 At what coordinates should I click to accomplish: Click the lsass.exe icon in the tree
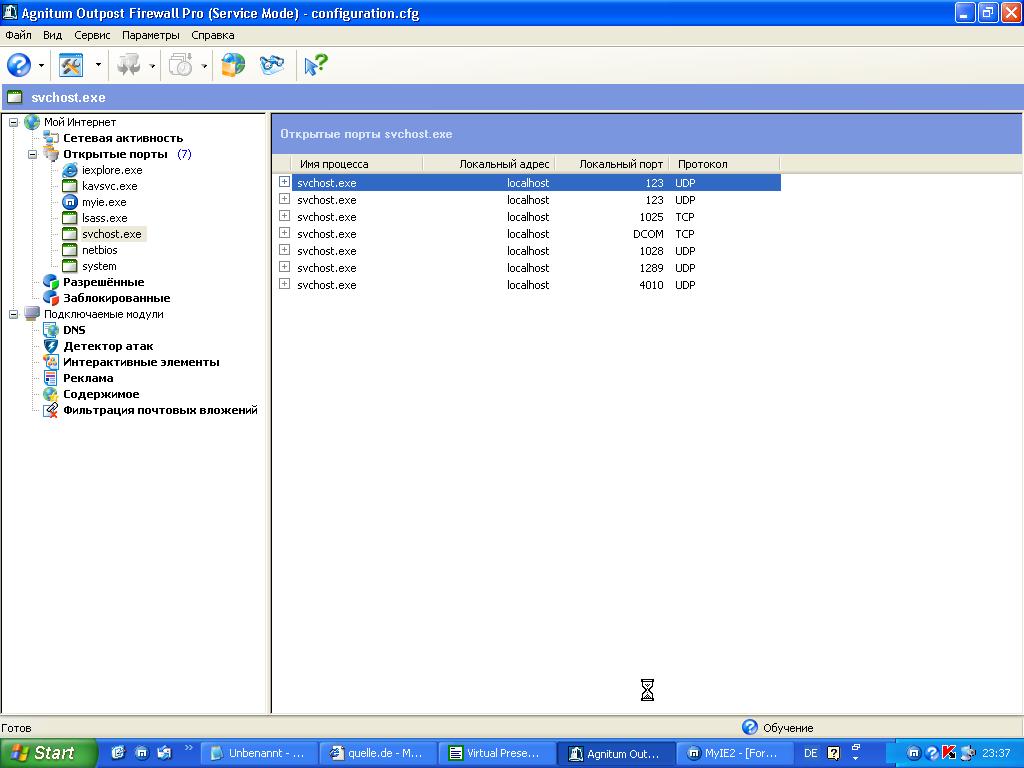[x=70, y=218]
